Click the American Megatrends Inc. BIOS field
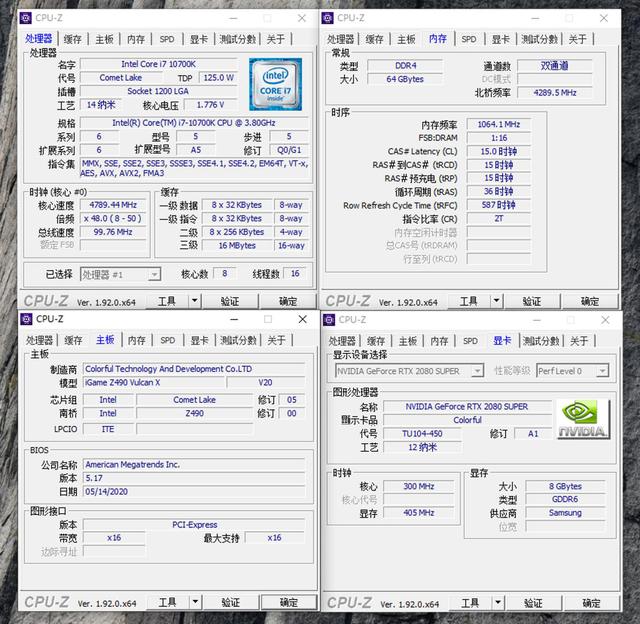 (x=194, y=464)
